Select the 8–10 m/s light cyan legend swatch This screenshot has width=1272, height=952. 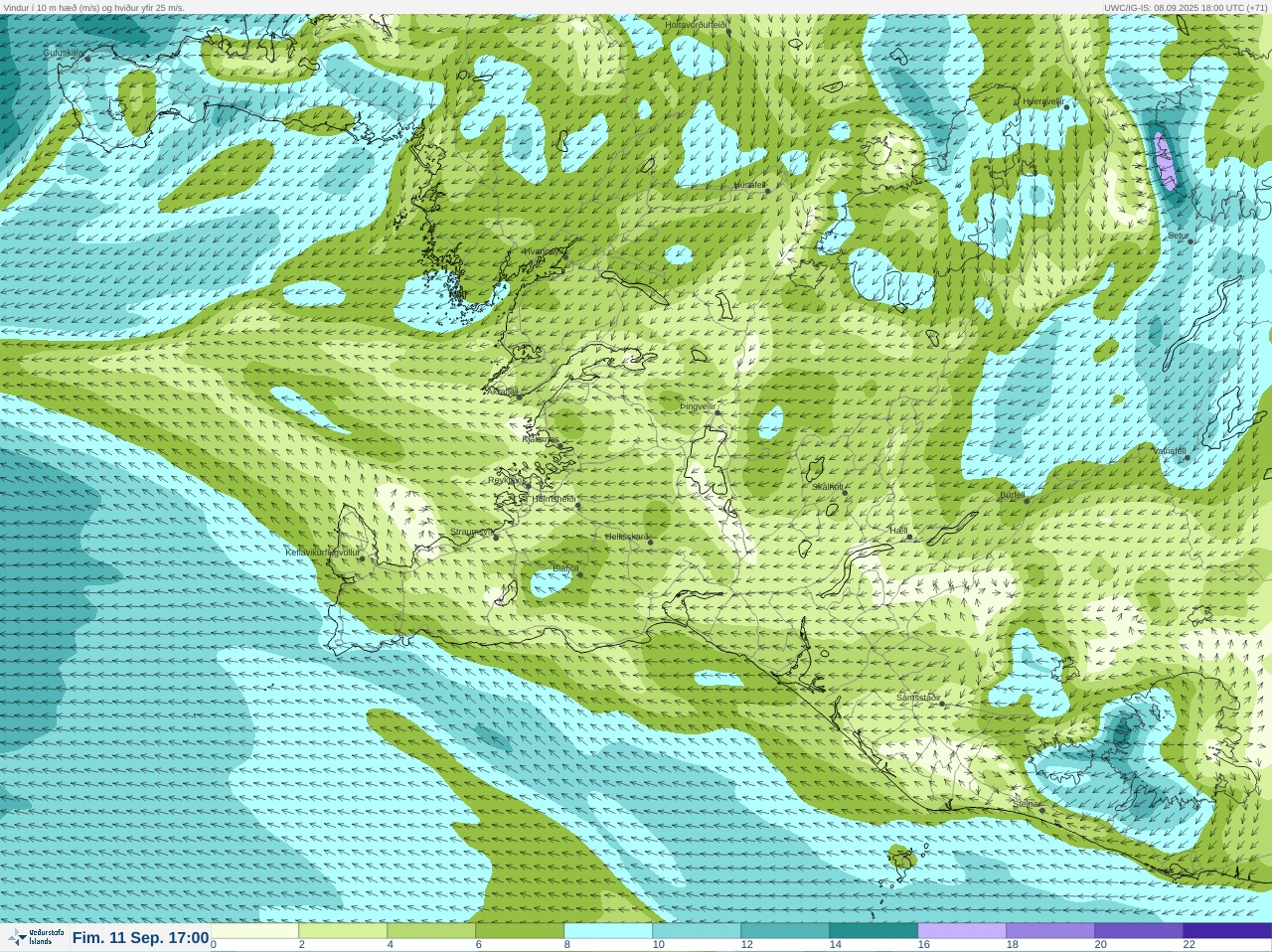pyautogui.click(x=608, y=931)
